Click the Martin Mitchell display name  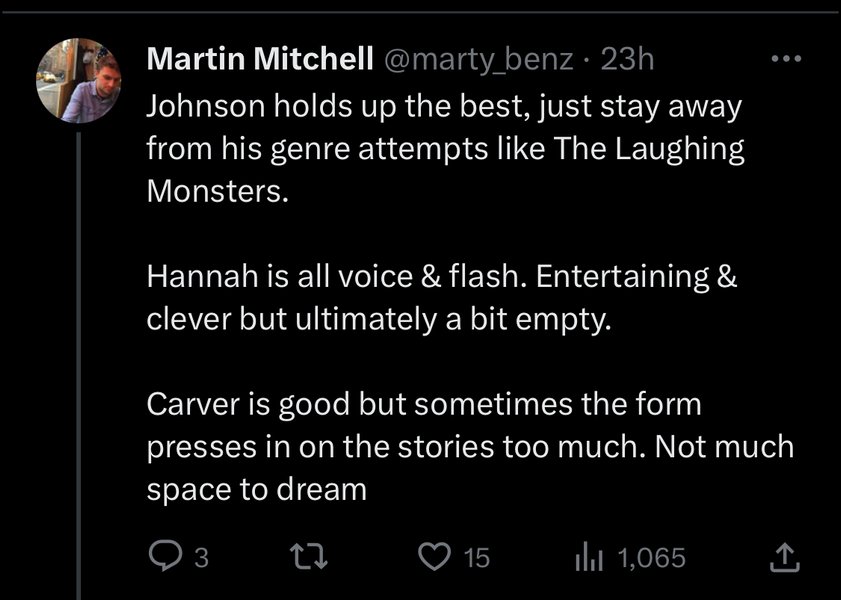(260, 60)
